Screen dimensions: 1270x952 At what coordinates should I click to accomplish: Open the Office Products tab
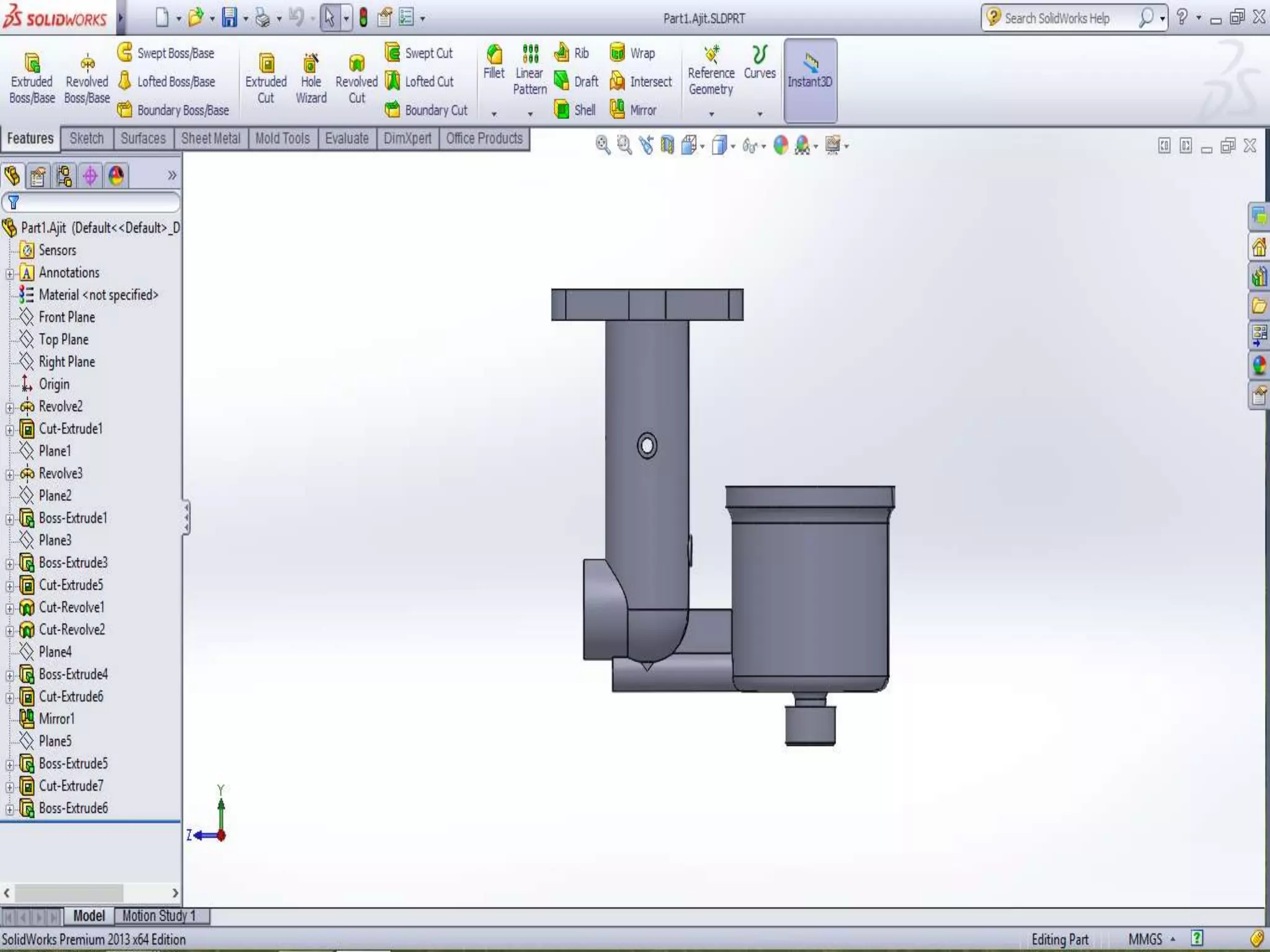(484, 138)
